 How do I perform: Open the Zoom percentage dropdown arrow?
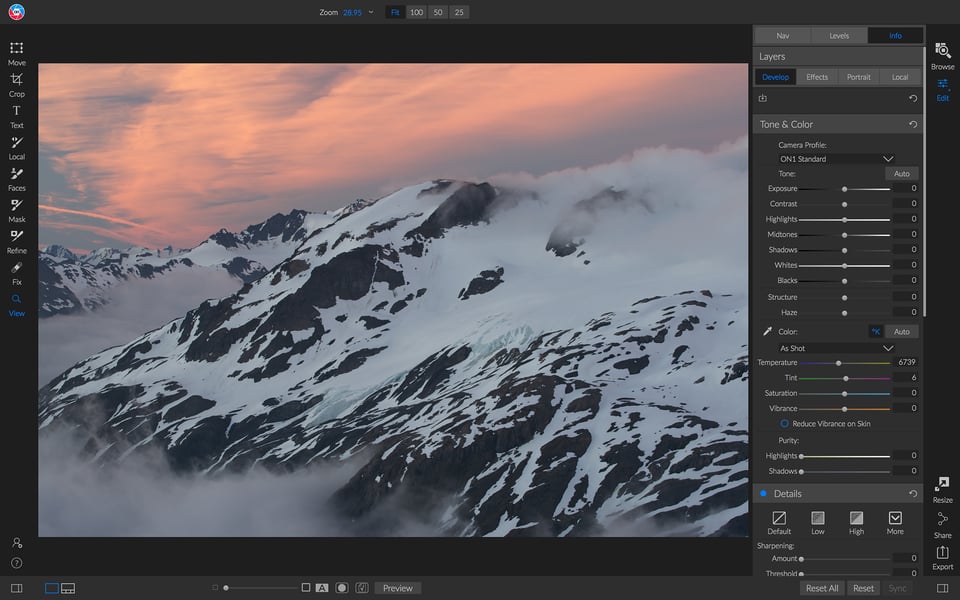coord(370,12)
